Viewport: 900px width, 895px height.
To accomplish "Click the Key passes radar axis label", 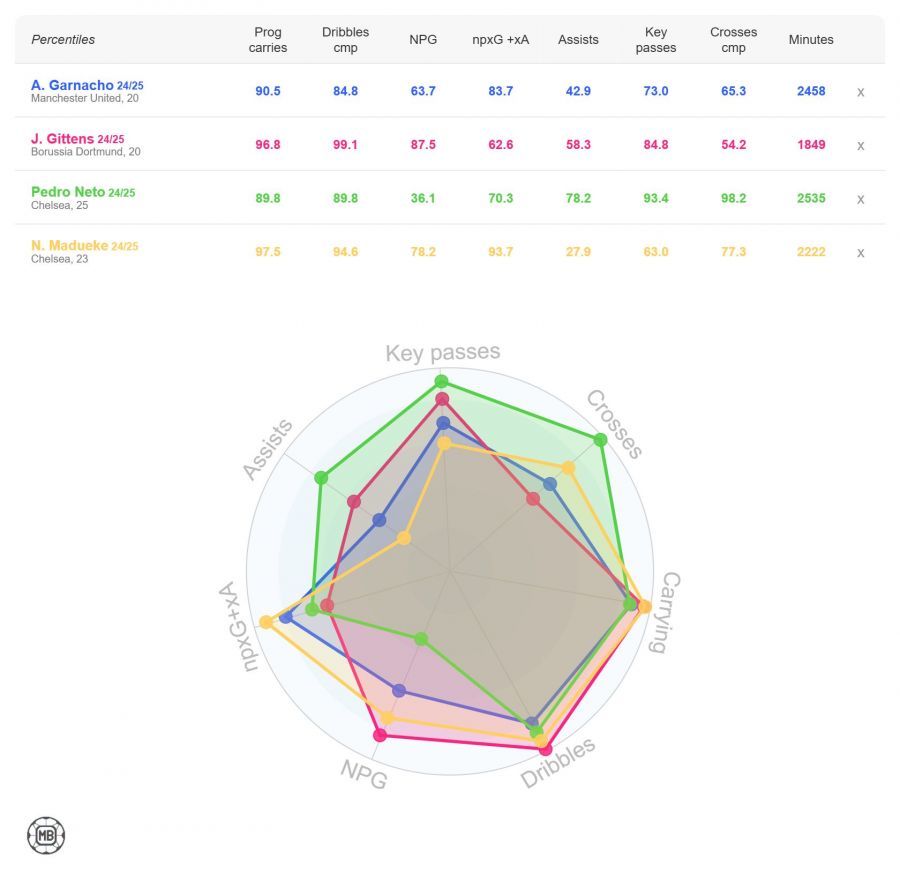I will 443,353.
